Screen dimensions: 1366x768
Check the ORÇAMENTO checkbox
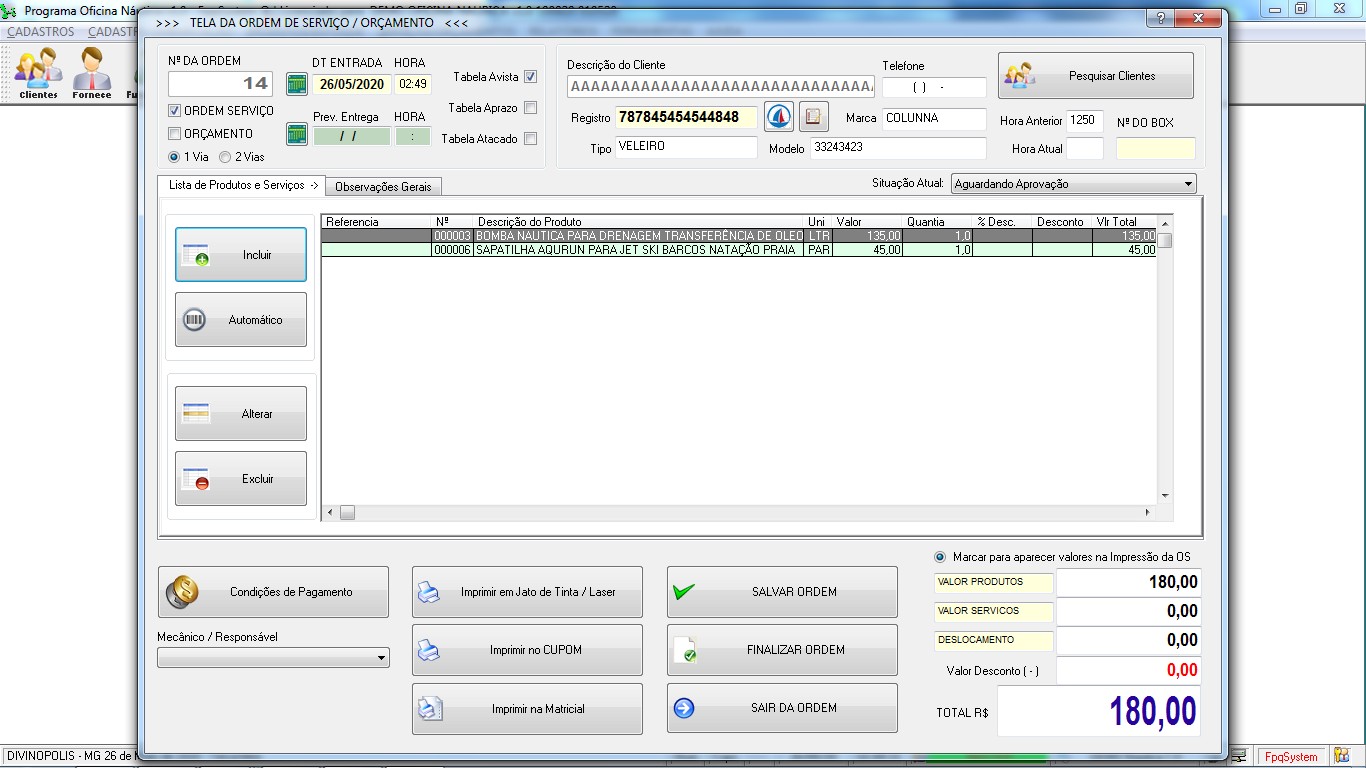tap(174, 134)
